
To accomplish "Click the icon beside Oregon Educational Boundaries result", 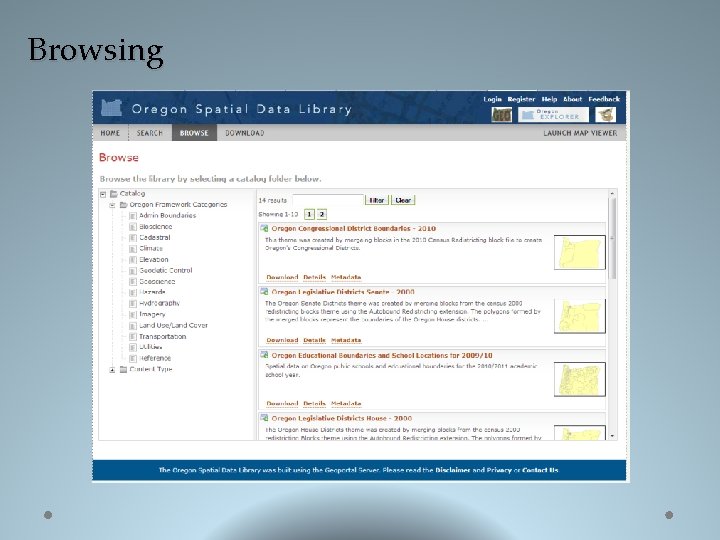I will [264, 355].
